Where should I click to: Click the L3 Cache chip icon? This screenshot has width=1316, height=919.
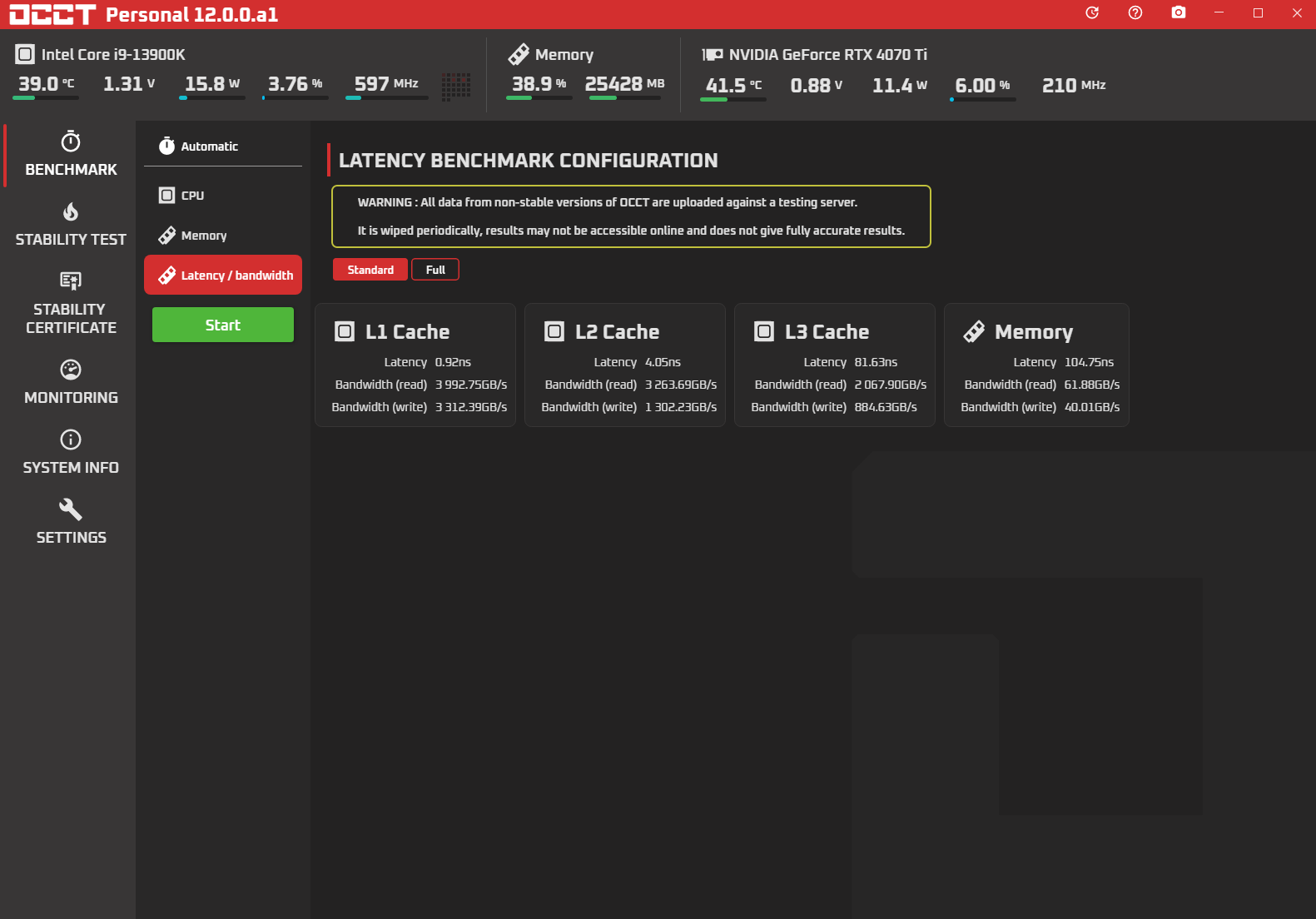pyautogui.click(x=764, y=331)
